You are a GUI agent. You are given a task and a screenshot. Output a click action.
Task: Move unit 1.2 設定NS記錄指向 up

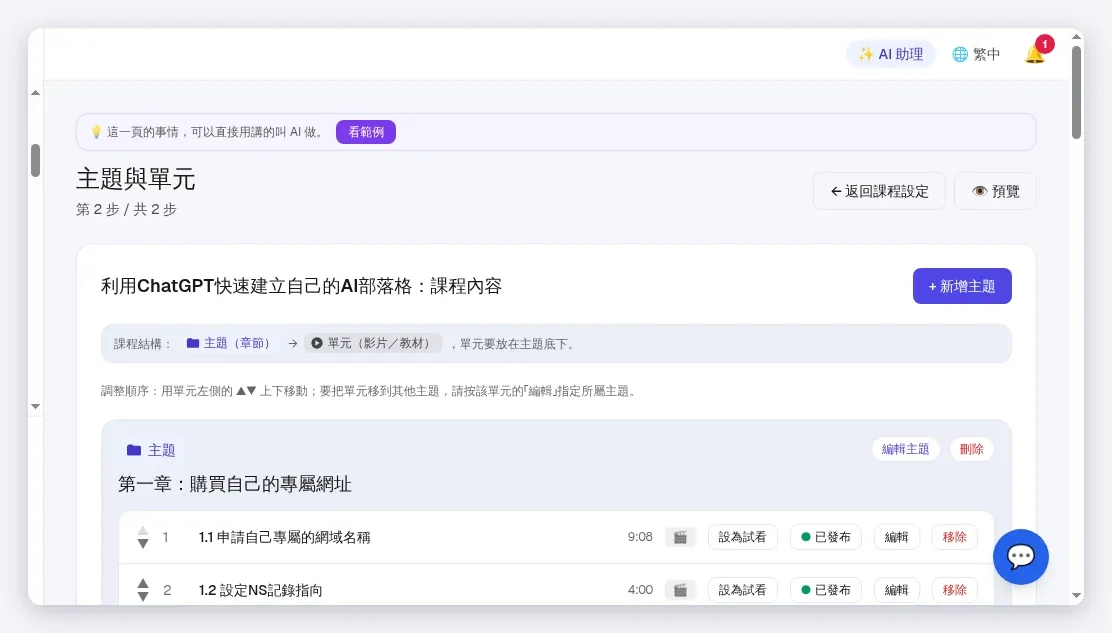click(x=143, y=583)
